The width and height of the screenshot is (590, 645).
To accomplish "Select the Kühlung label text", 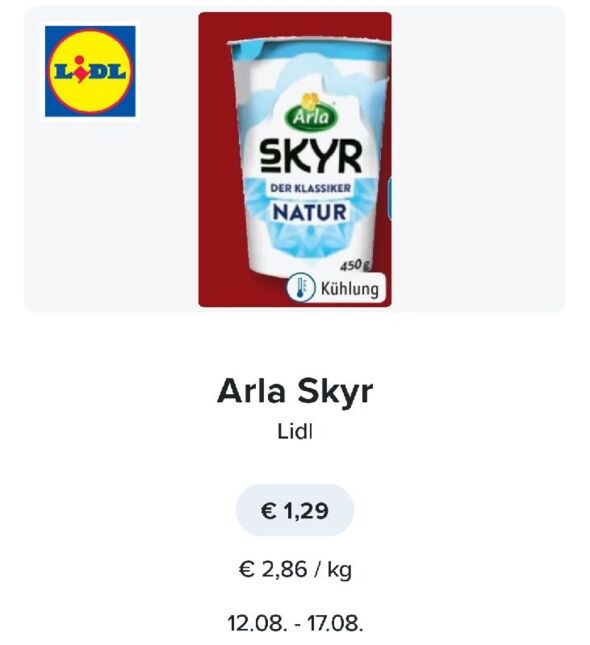I will click(x=349, y=288).
